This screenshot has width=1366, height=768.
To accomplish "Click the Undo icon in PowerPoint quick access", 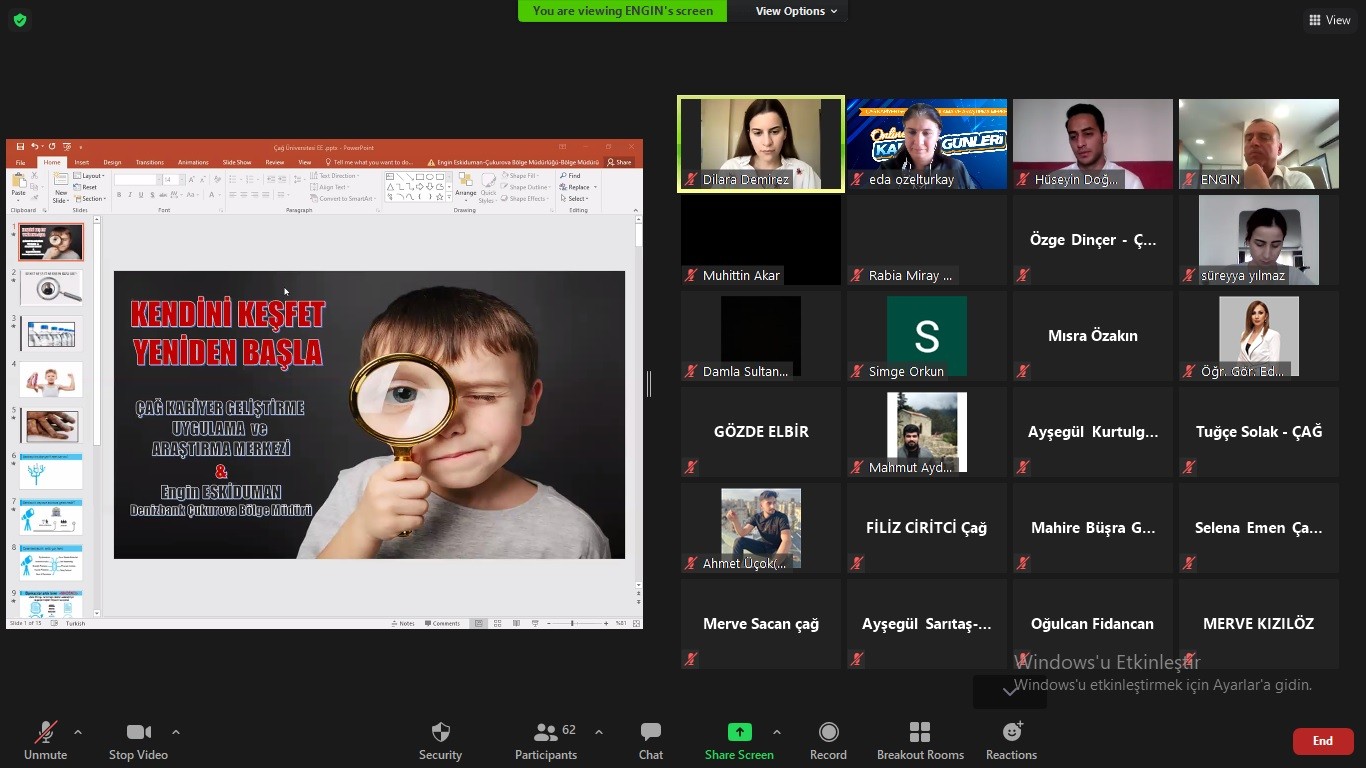I will click(35, 147).
